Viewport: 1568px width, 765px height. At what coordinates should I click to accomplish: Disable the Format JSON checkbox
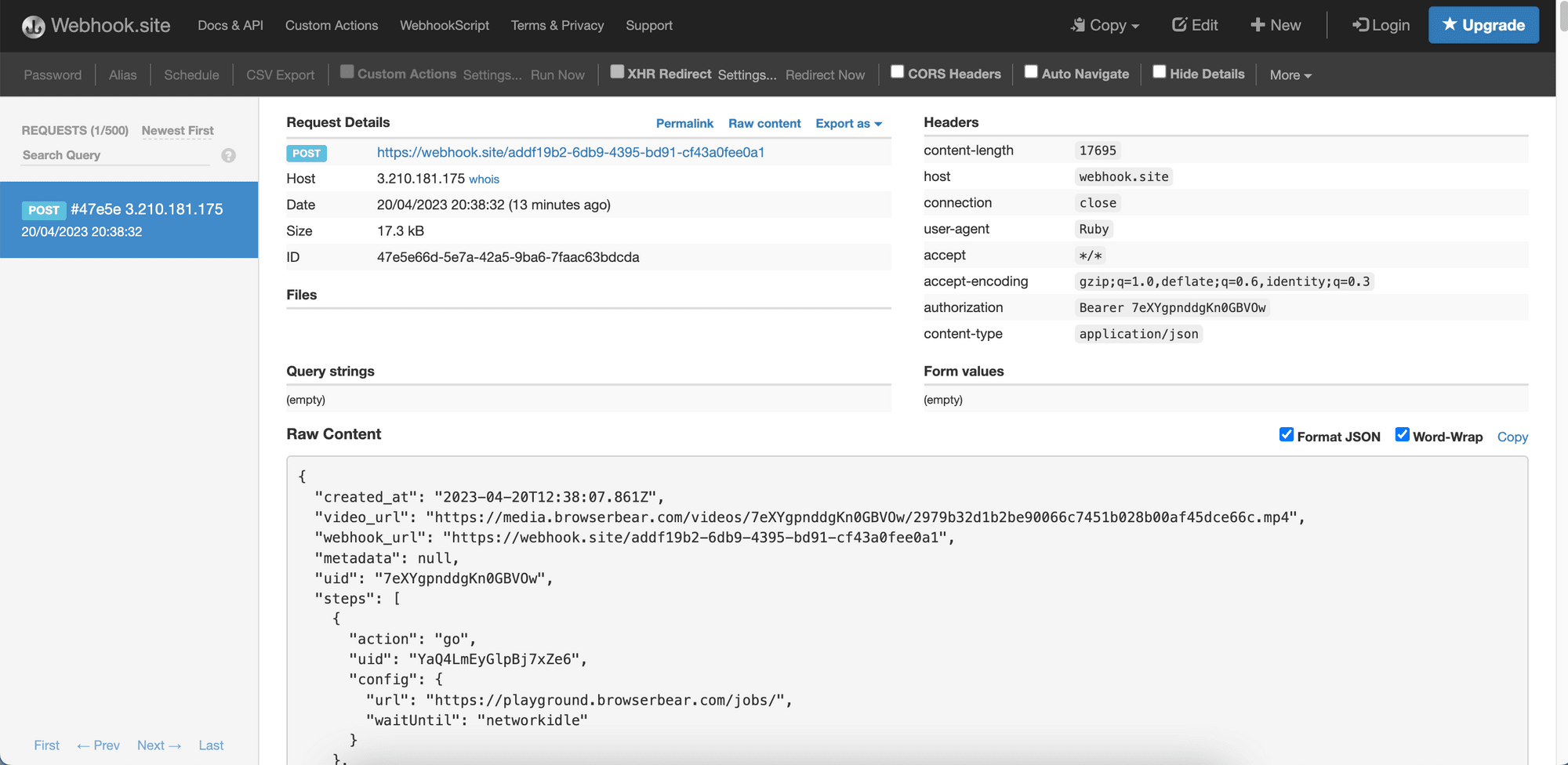coord(1286,433)
